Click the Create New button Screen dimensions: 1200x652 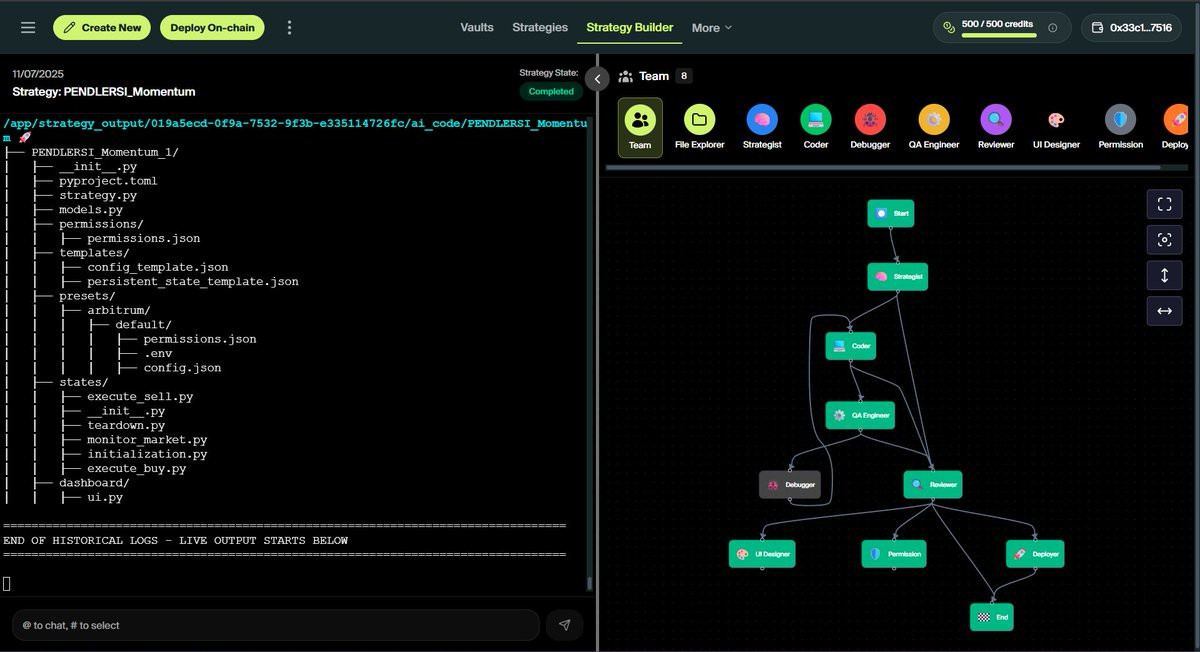102,28
